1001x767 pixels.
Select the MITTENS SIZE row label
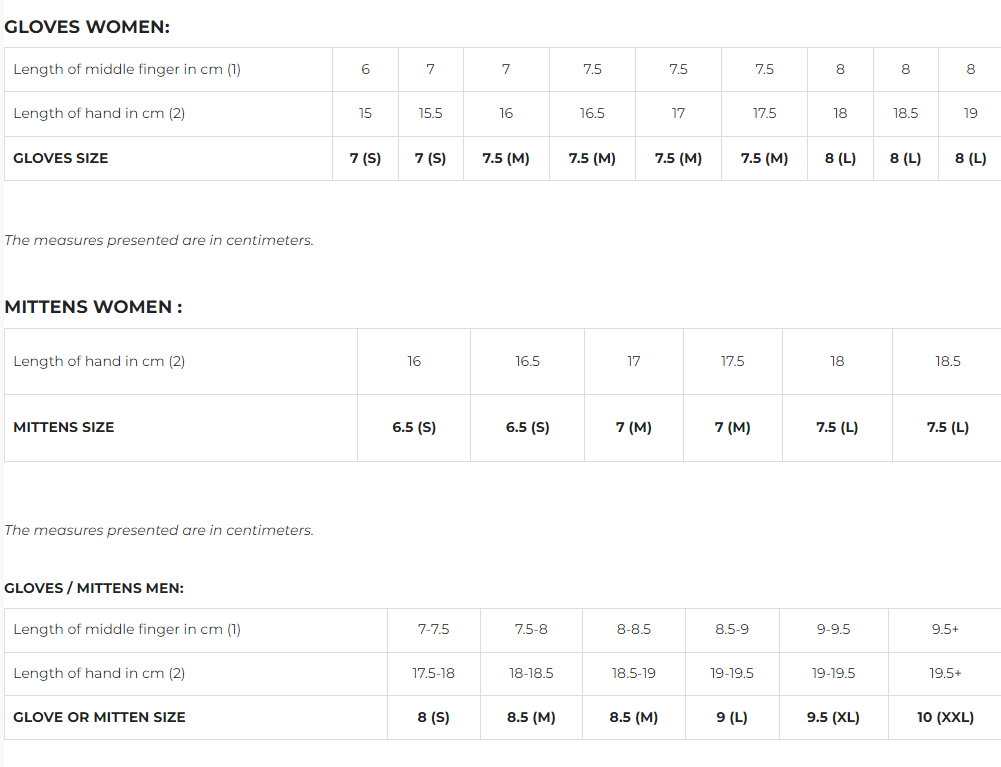64,427
